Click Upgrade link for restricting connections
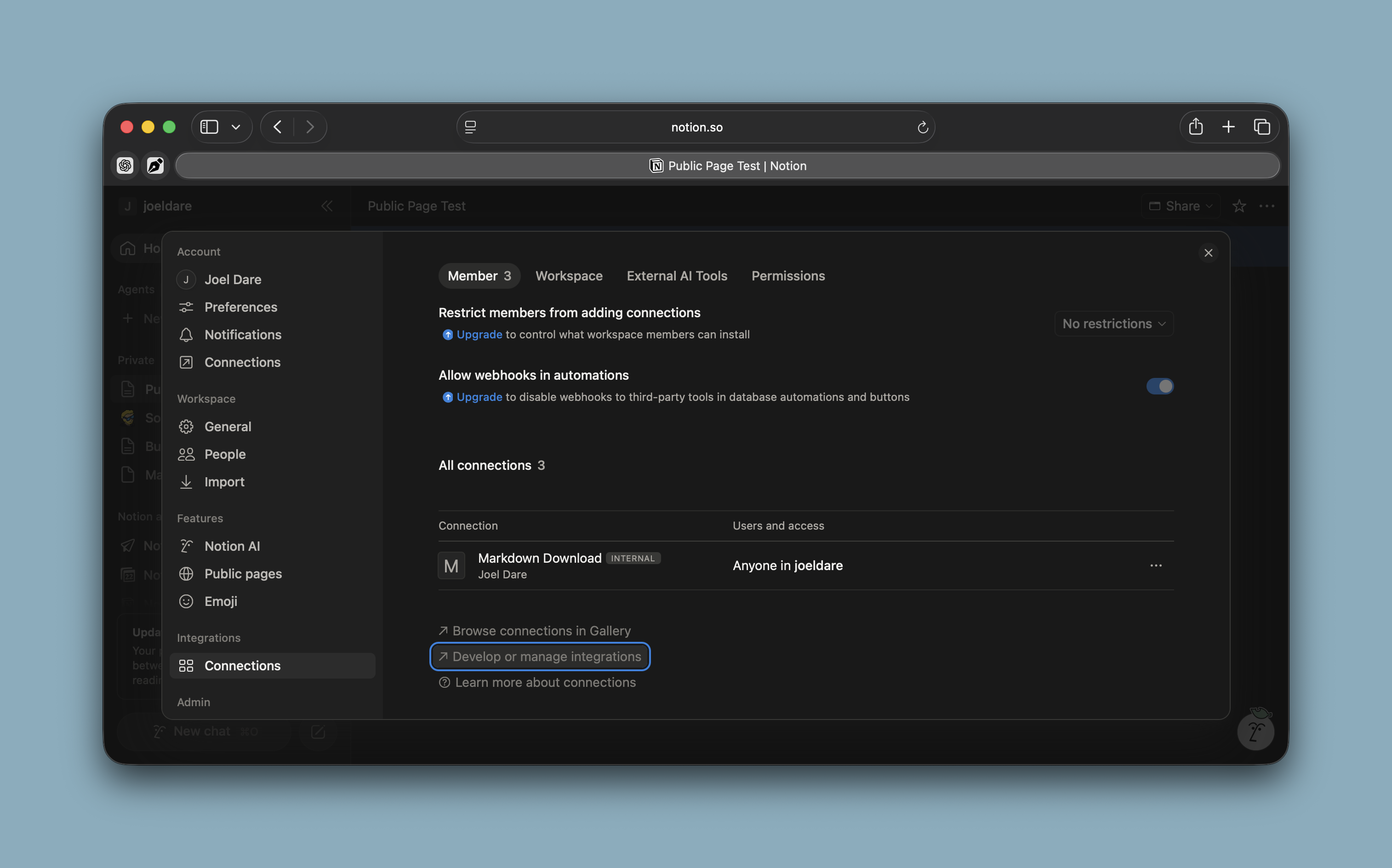Viewport: 1392px width, 868px height. click(x=479, y=334)
